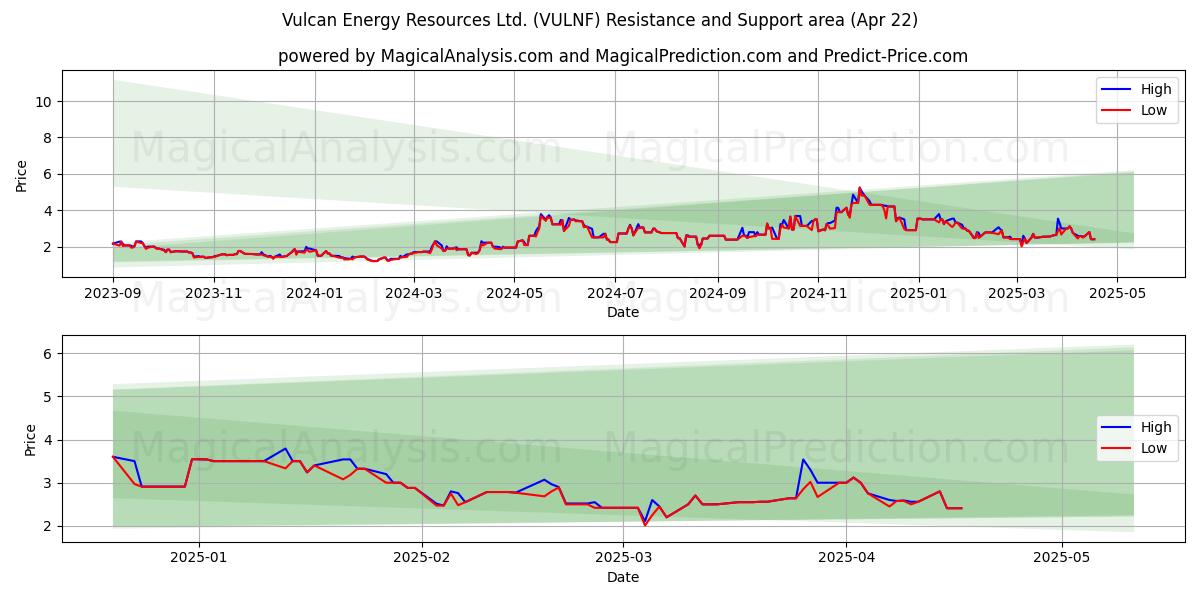Click the '6' y-axis tick on lower chart
Image resolution: width=1200 pixels, height=600 pixels.
50,353
